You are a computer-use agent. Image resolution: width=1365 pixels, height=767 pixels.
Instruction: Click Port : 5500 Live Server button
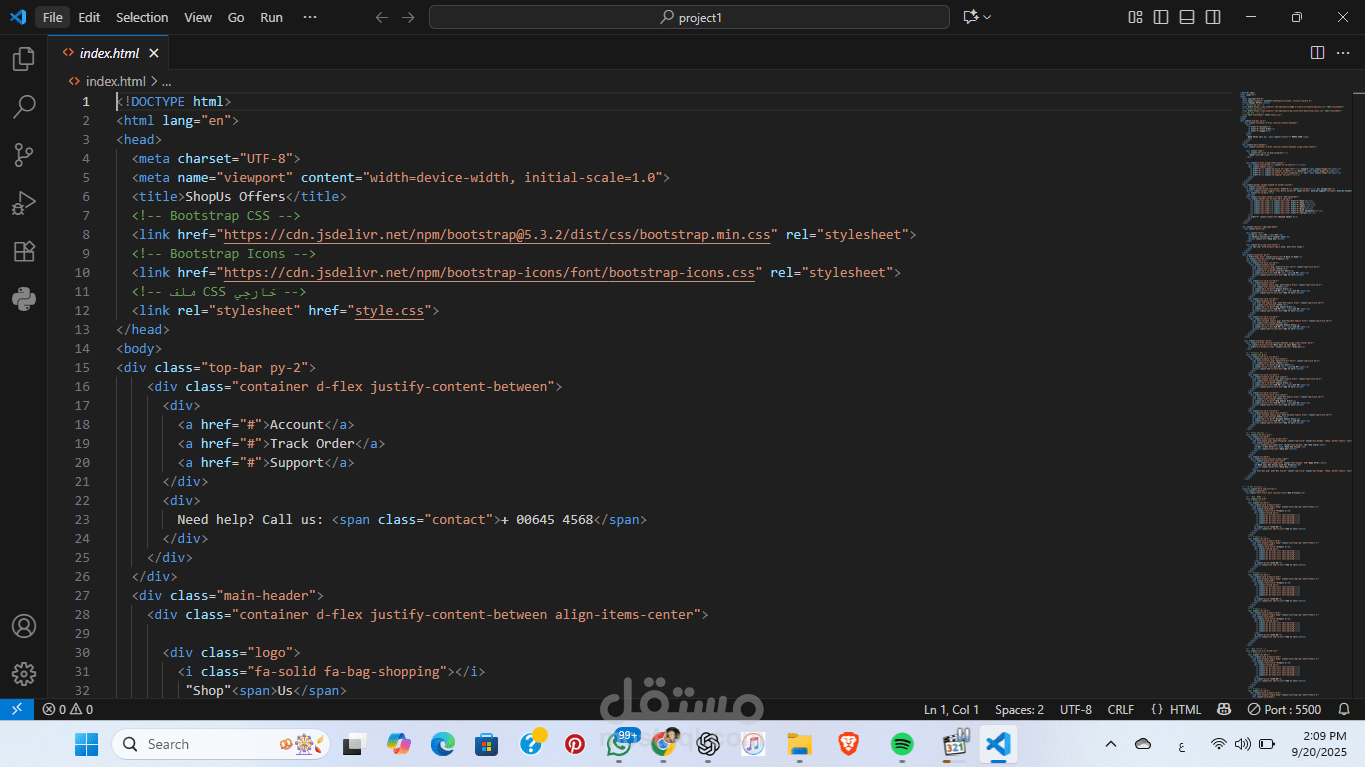pos(1283,709)
